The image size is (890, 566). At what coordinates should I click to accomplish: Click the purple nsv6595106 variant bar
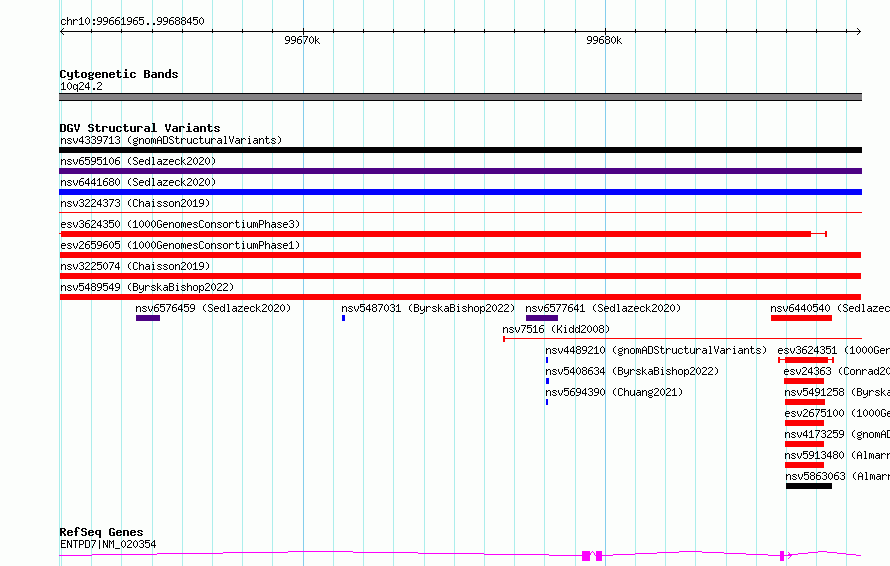click(460, 171)
